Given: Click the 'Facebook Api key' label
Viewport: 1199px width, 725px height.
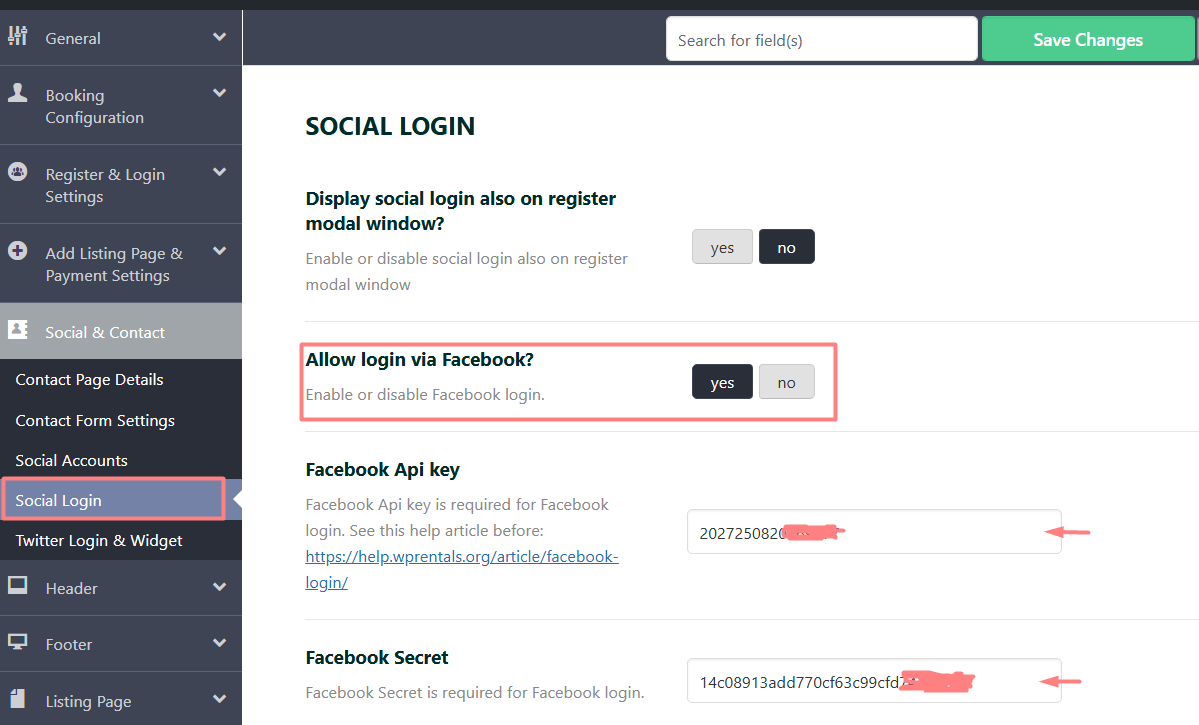Looking at the screenshot, I should pyautogui.click(x=382, y=470).
